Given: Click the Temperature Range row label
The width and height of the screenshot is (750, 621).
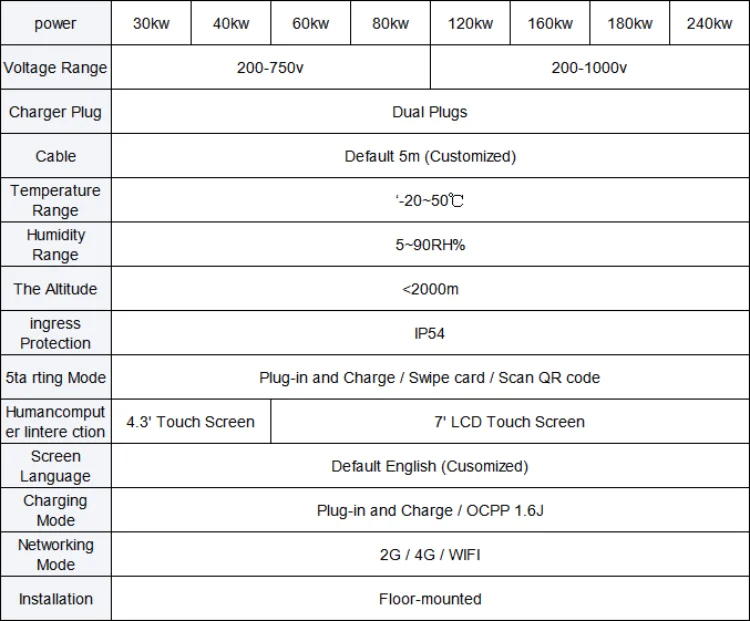Looking at the screenshot, I should [55, 200].
